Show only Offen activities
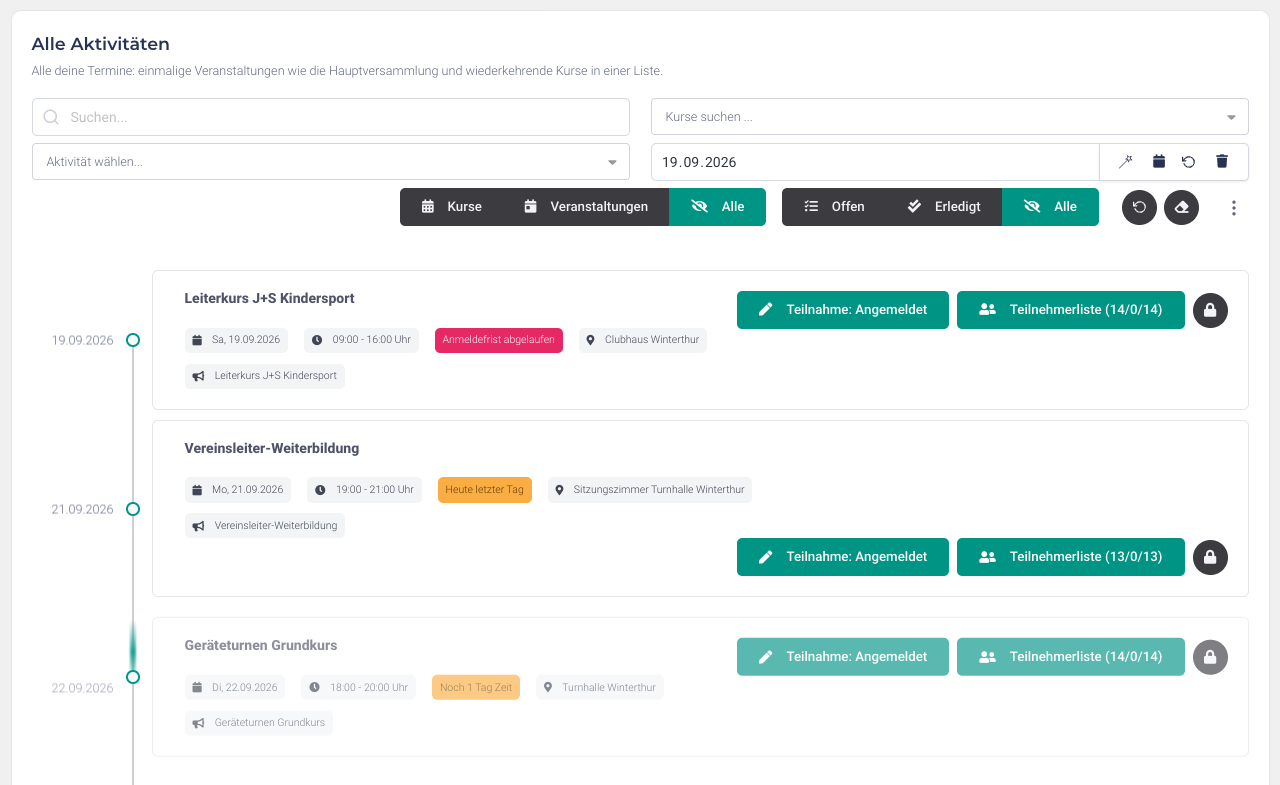Image resolution: width=1280 pixels, height=785 pixels. pyautogui.click(x=835, y=207)
